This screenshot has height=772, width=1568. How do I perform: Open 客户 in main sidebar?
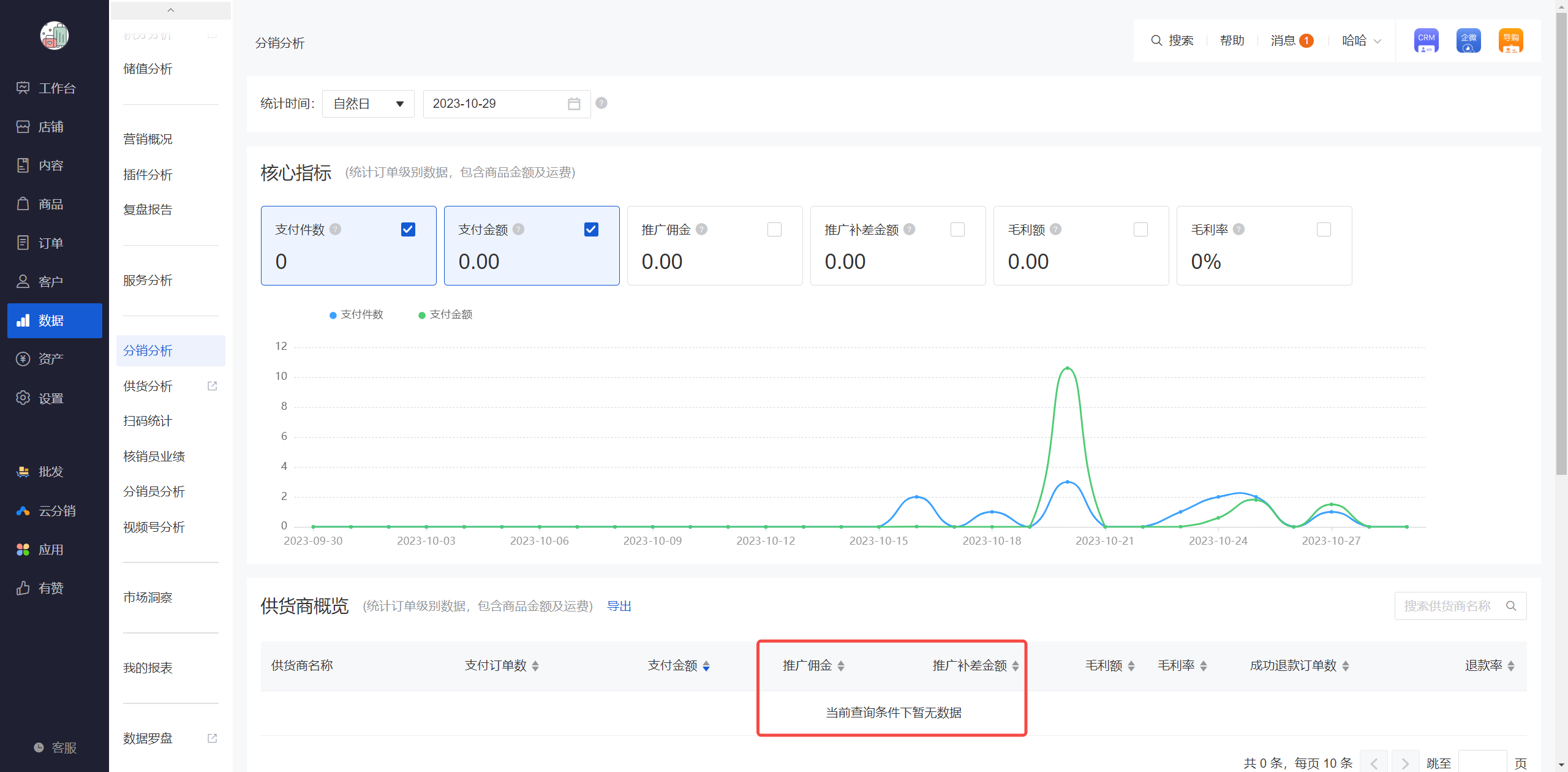click(55, 282)
